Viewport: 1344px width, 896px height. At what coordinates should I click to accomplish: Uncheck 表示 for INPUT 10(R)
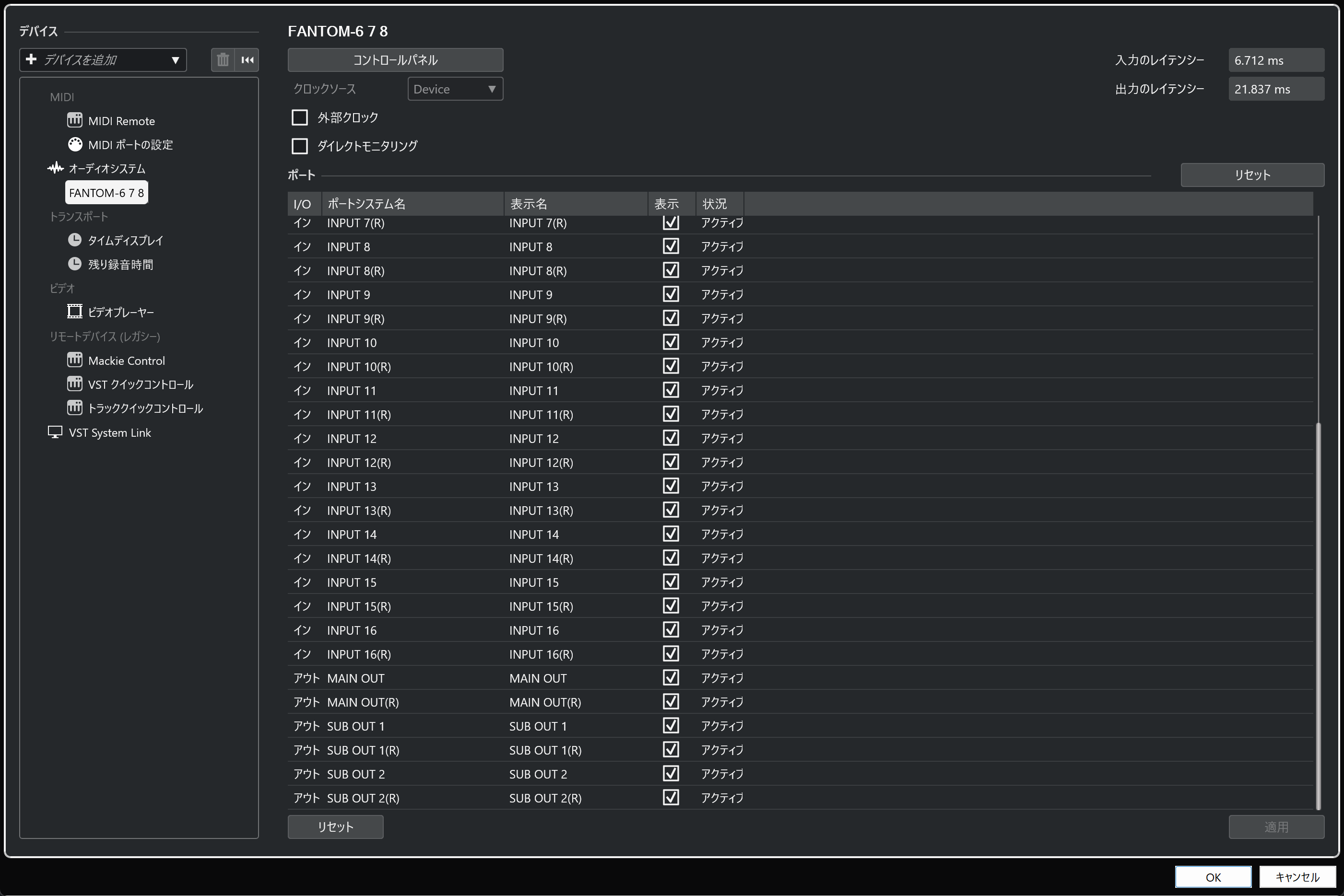pyautogui.click(x=671, y=366)
